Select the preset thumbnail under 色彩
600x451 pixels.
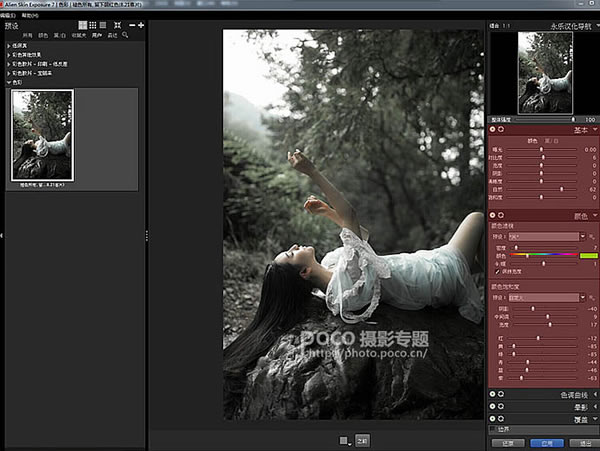click(x=42, y=135)
